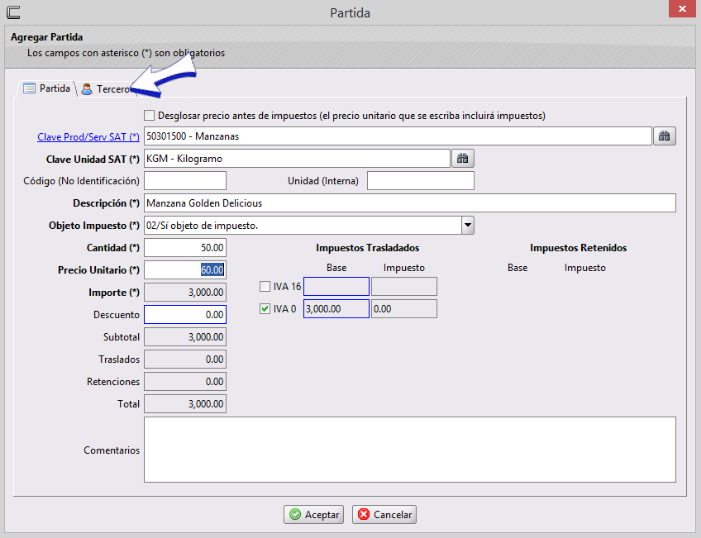Open SAT unit key search binoculars
The width and height of the screenshot is (701, 538).
(462, 158)
